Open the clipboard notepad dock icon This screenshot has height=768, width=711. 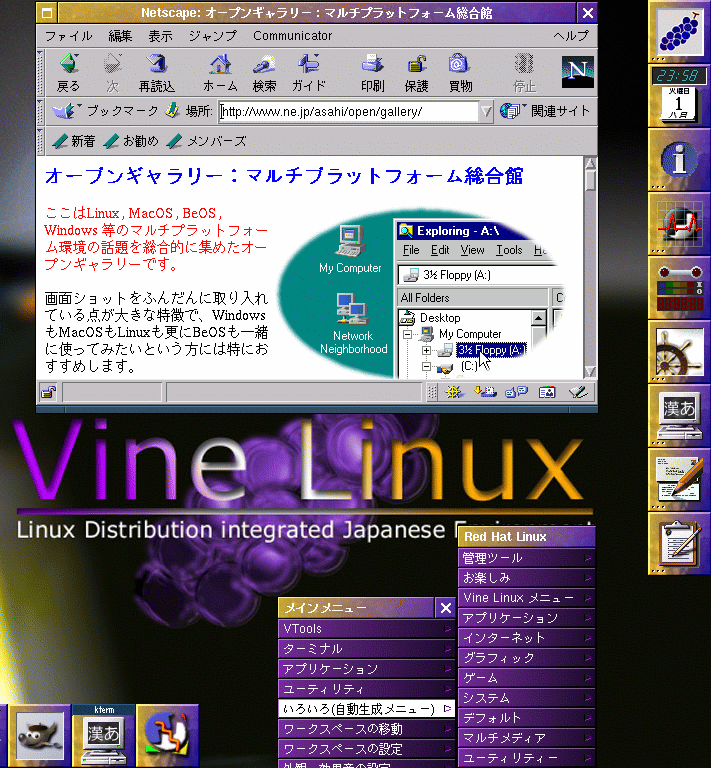tap(679, 544)
